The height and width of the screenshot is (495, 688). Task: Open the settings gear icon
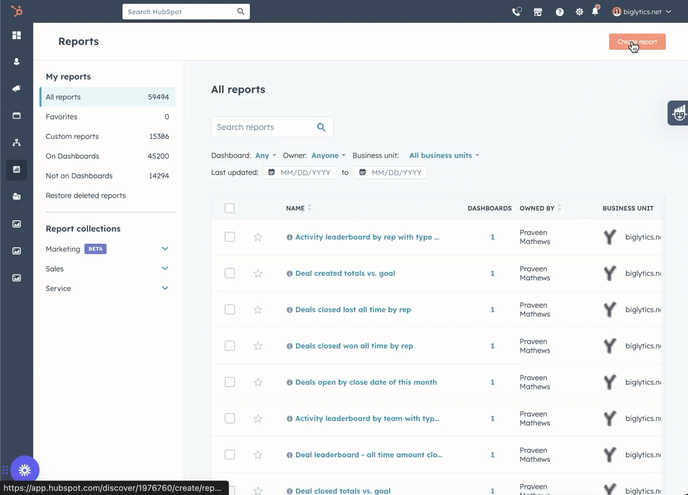[x=579, y=12]
